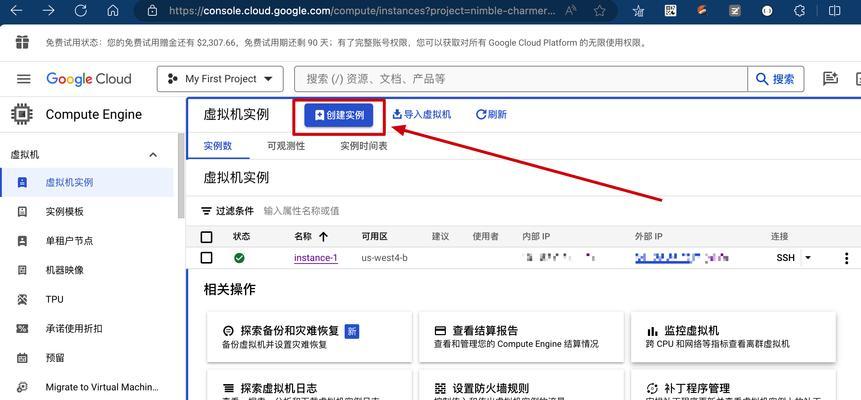
Task: Click the 搜索 search button
Action: point(775,79)
